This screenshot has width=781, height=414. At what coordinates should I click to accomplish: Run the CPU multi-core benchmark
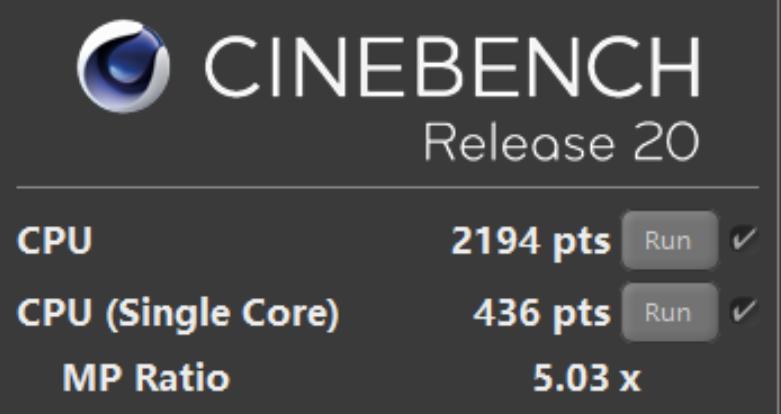coord(669,241)
